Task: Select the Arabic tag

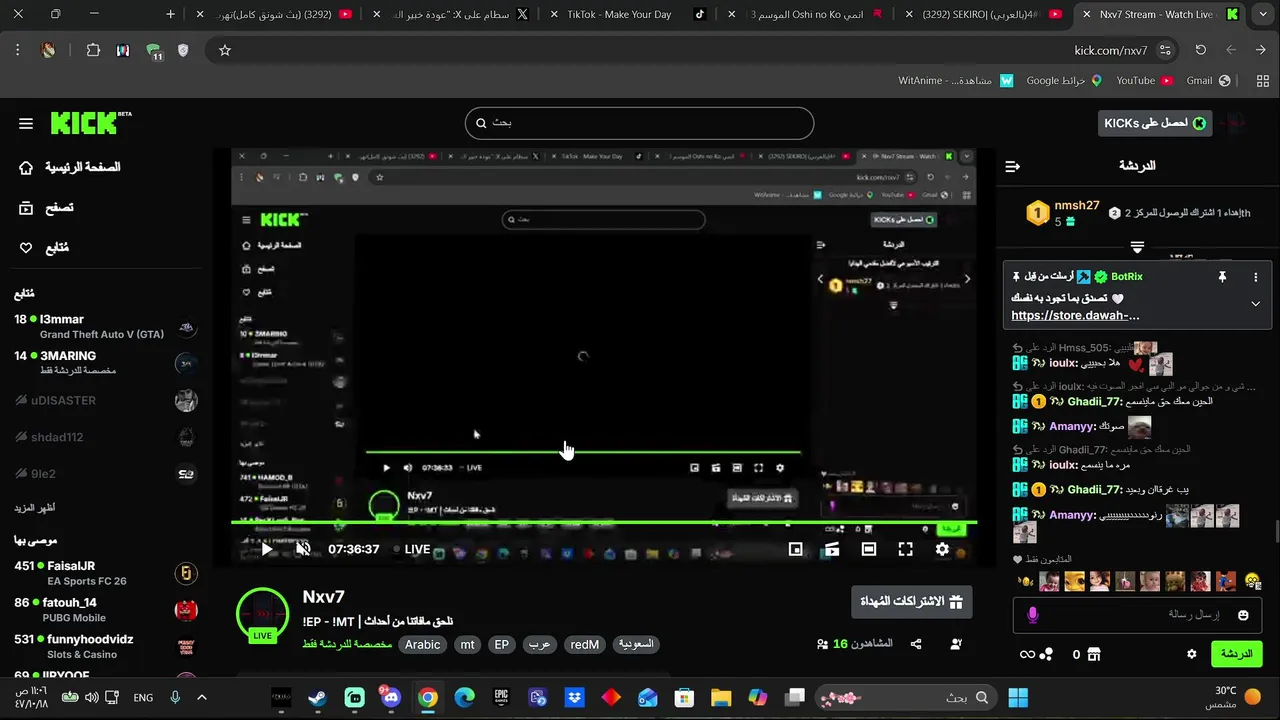Action: [422, 645]
